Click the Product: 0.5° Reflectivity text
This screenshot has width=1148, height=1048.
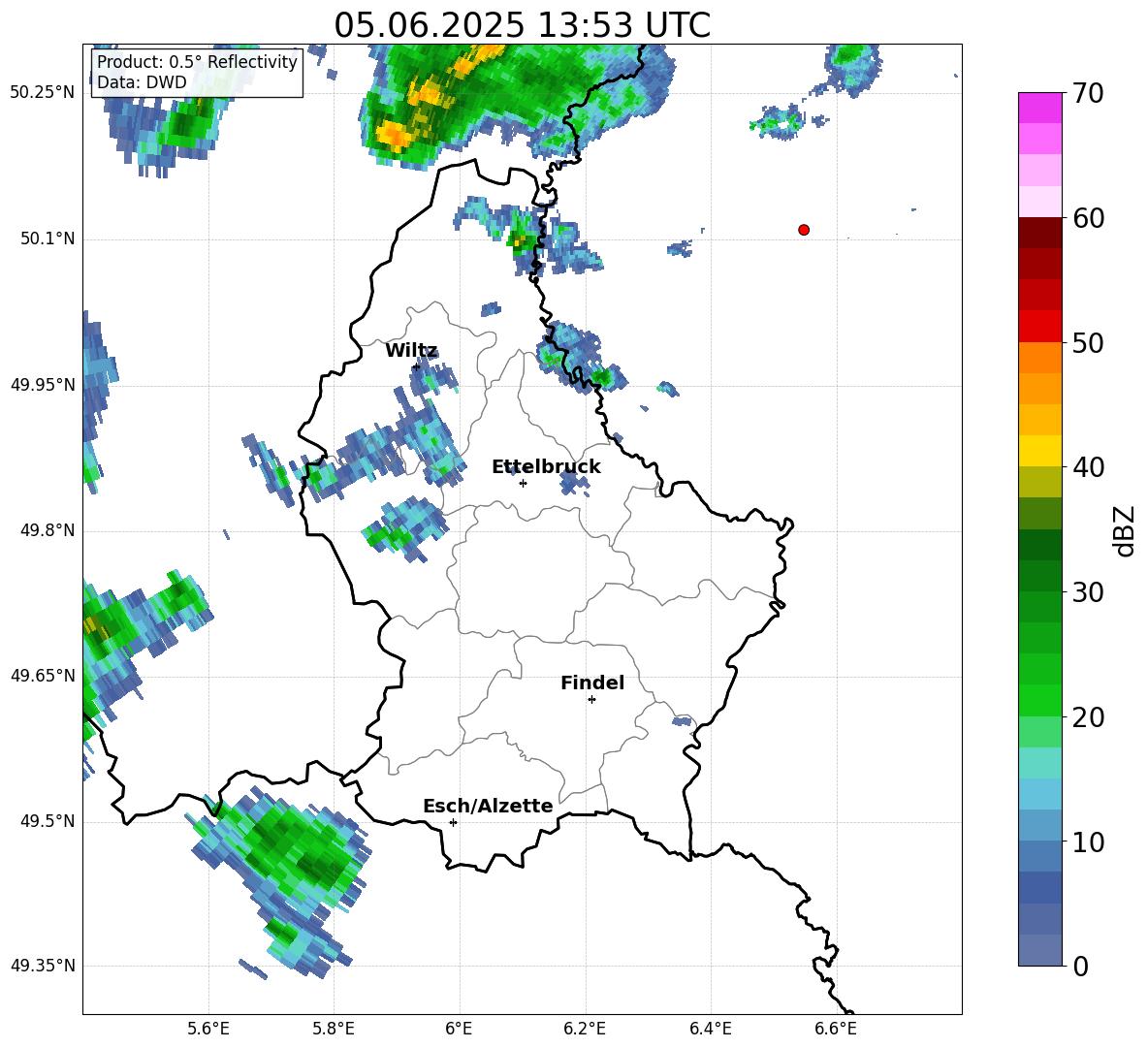point(197,62)
